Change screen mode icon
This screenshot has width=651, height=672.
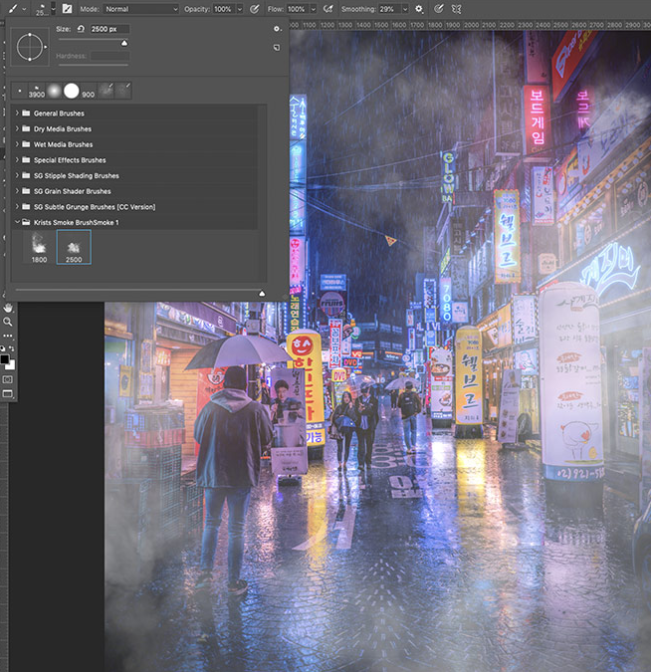[8, 393]
